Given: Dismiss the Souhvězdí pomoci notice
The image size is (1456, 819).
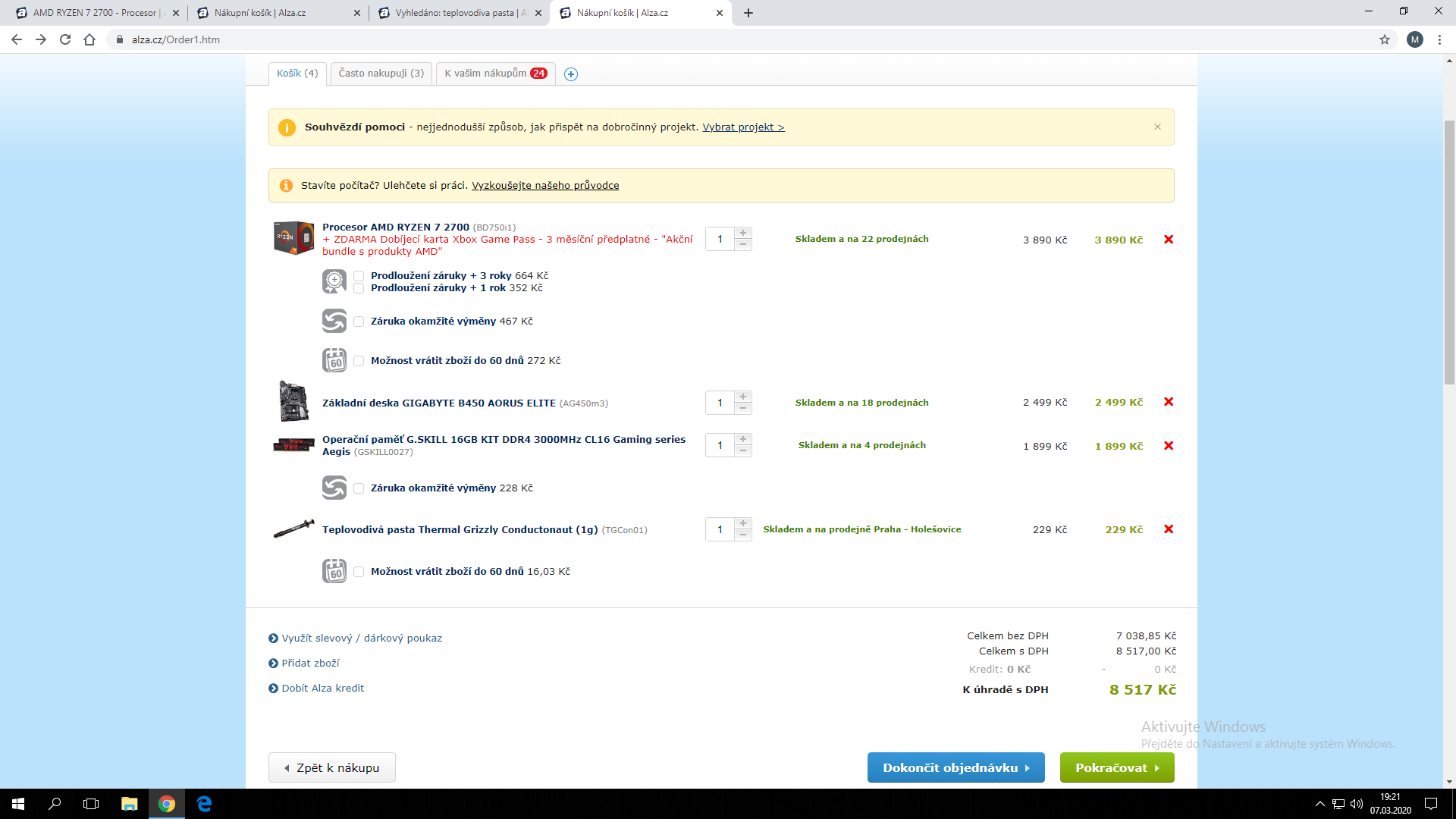Looking at the screenshot, I should pos(1157,127).
